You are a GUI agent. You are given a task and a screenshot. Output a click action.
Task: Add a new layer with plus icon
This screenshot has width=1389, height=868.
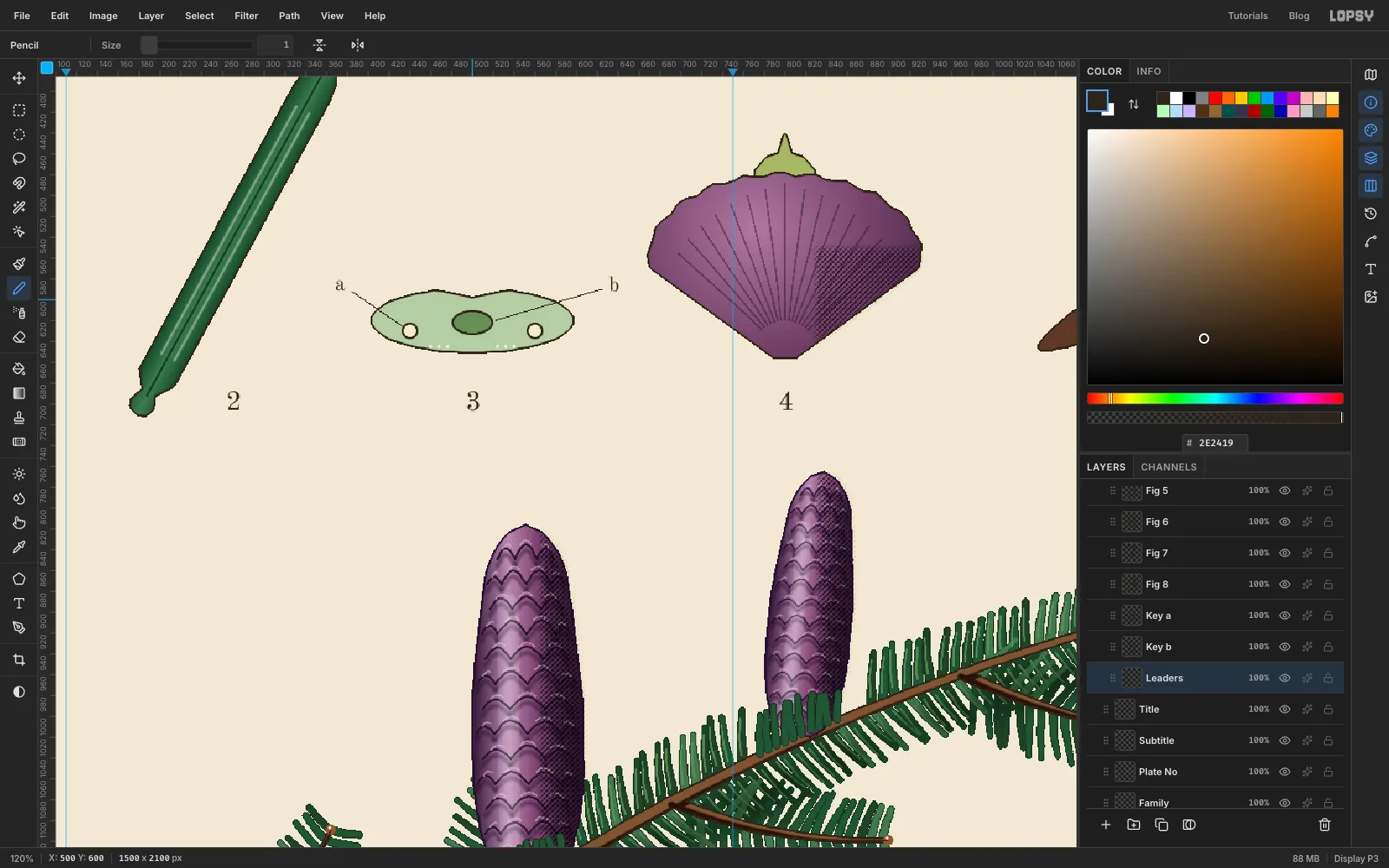click(x=1106, y=825)
